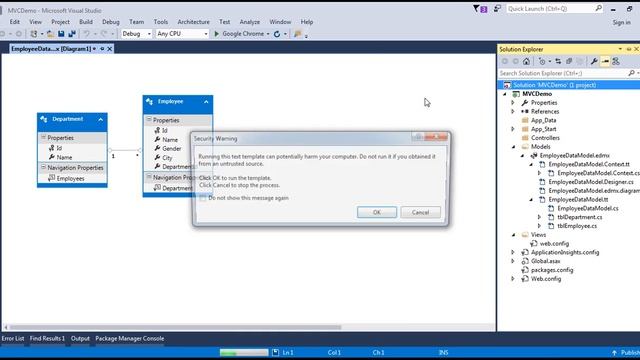Open the Tools menu

[x=161, y=22]
